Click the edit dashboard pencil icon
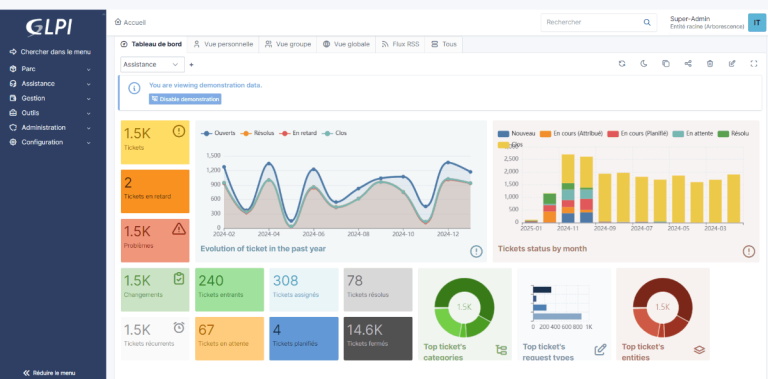This screenshot has width=768, height=379. click(x=732, y=64)
